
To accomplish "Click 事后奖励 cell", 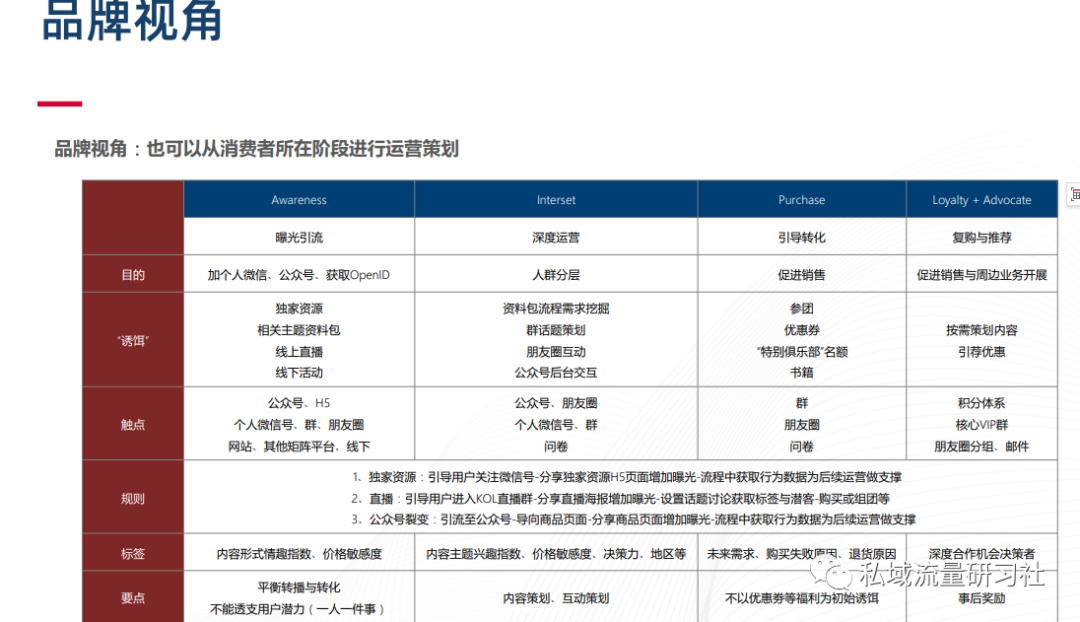I will pos(982,598).
